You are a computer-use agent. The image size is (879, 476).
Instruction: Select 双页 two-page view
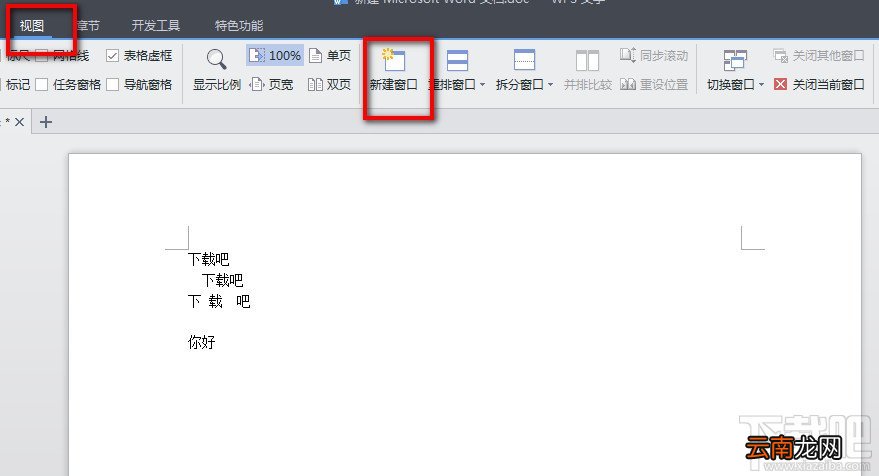click(x=330, y=85)
